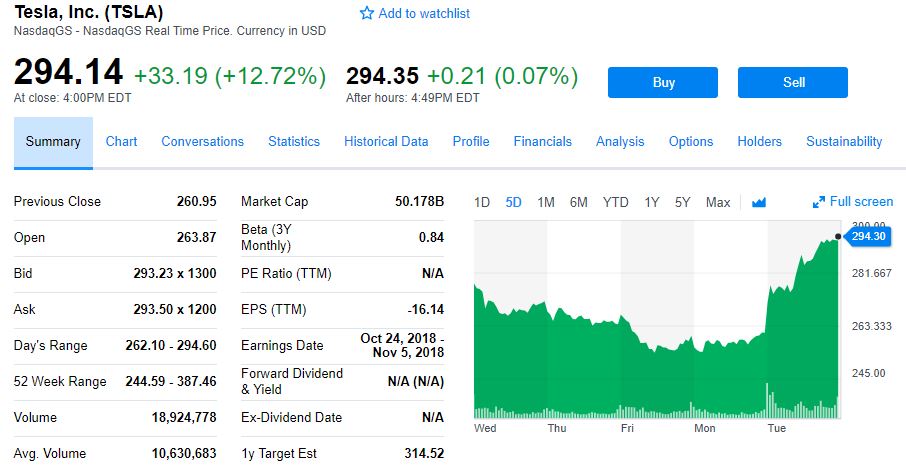Switch to the Conversations tab
Image resolution: width=906 pixels, height=471 pixels.
point(202,142)
